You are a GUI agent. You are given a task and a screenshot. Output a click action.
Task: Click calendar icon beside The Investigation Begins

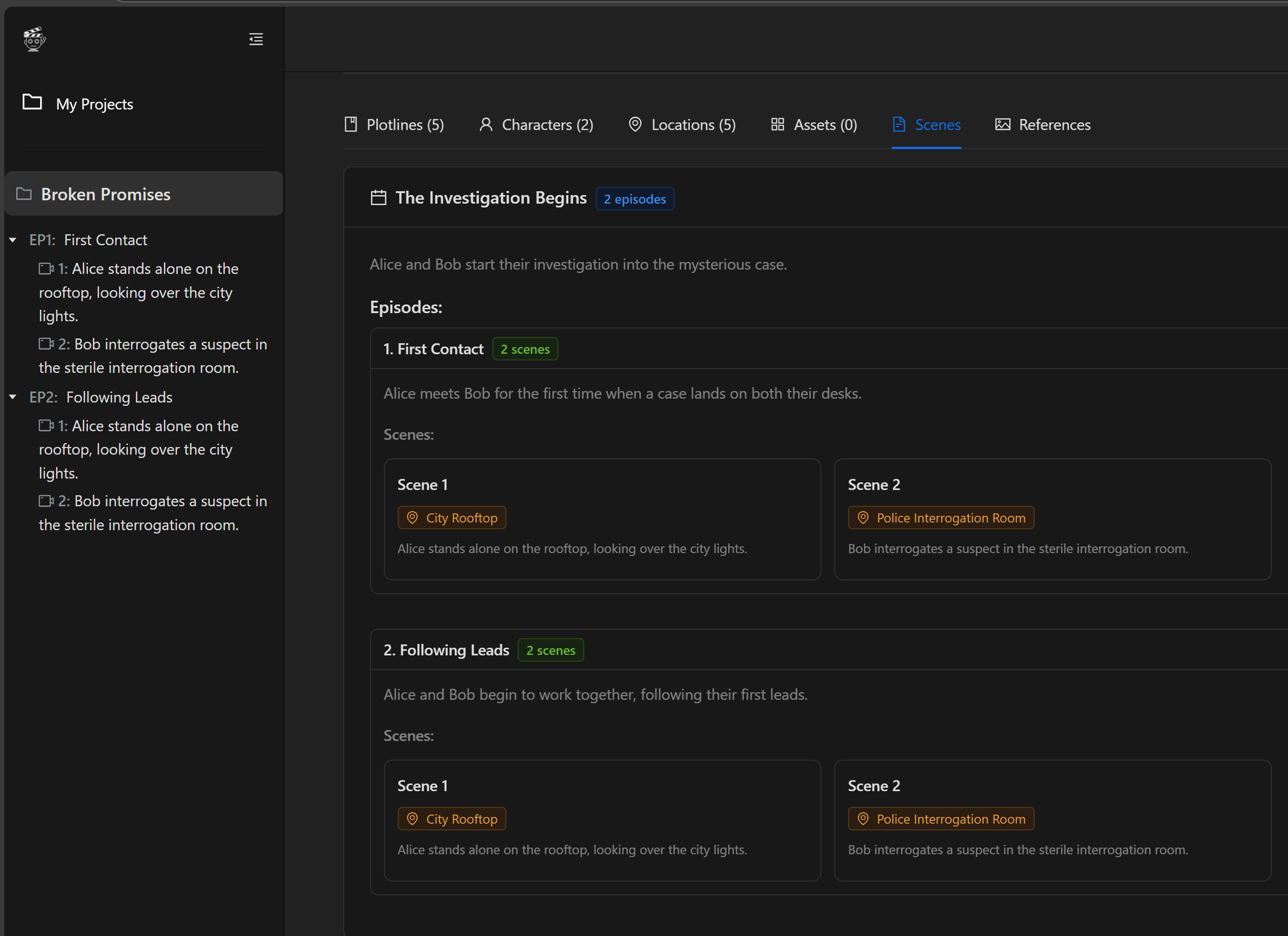click(x=378, y=197)
